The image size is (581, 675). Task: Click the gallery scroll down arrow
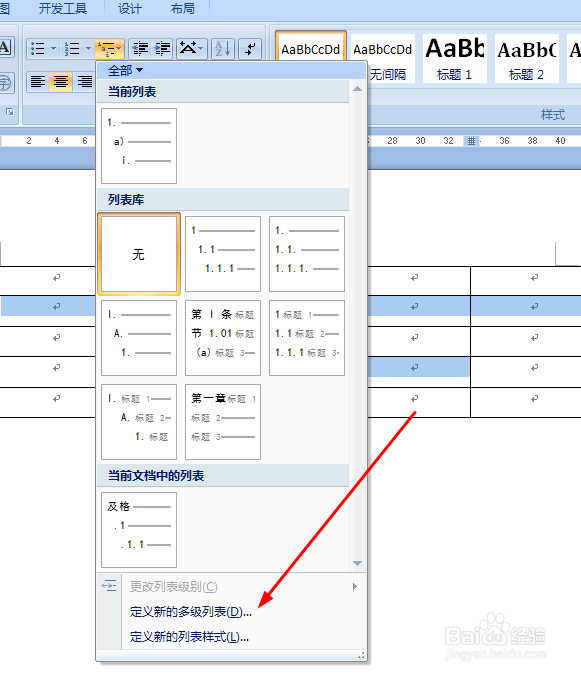(x=357, y=563)
